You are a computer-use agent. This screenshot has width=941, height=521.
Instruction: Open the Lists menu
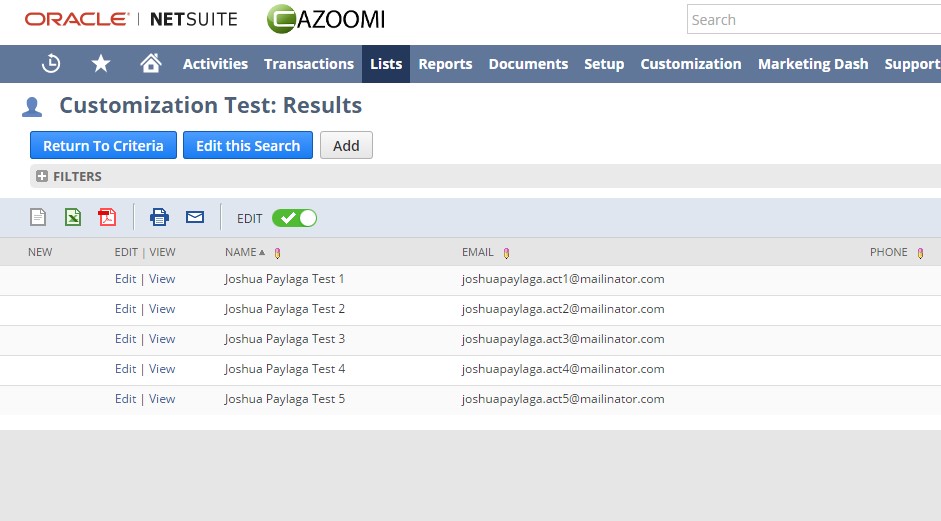pyautogui.click(x=386, y=64)
